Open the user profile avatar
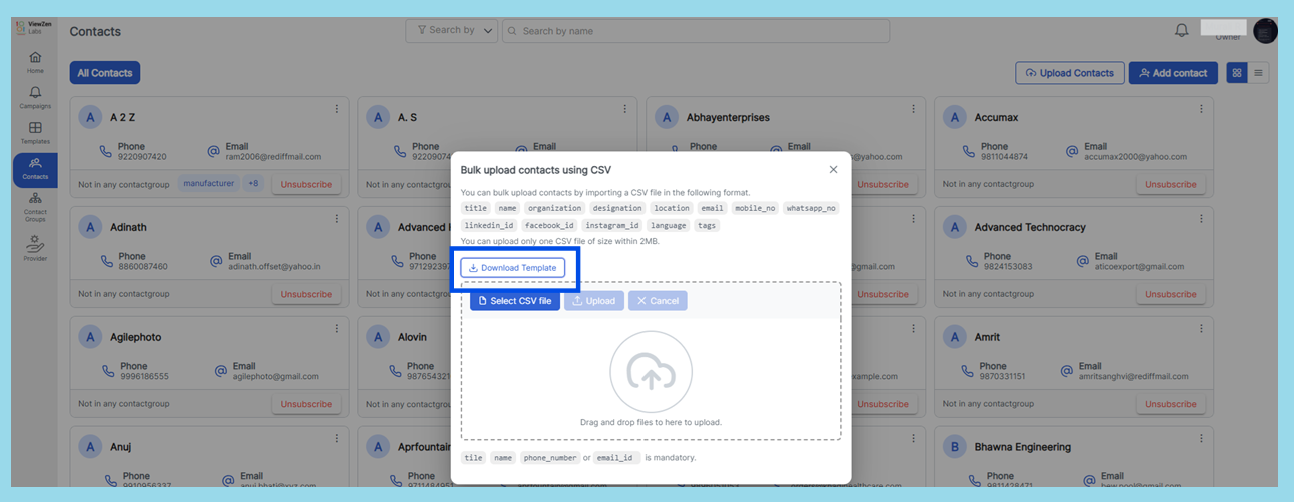The image size is (1294, 502). (1265, 31)
